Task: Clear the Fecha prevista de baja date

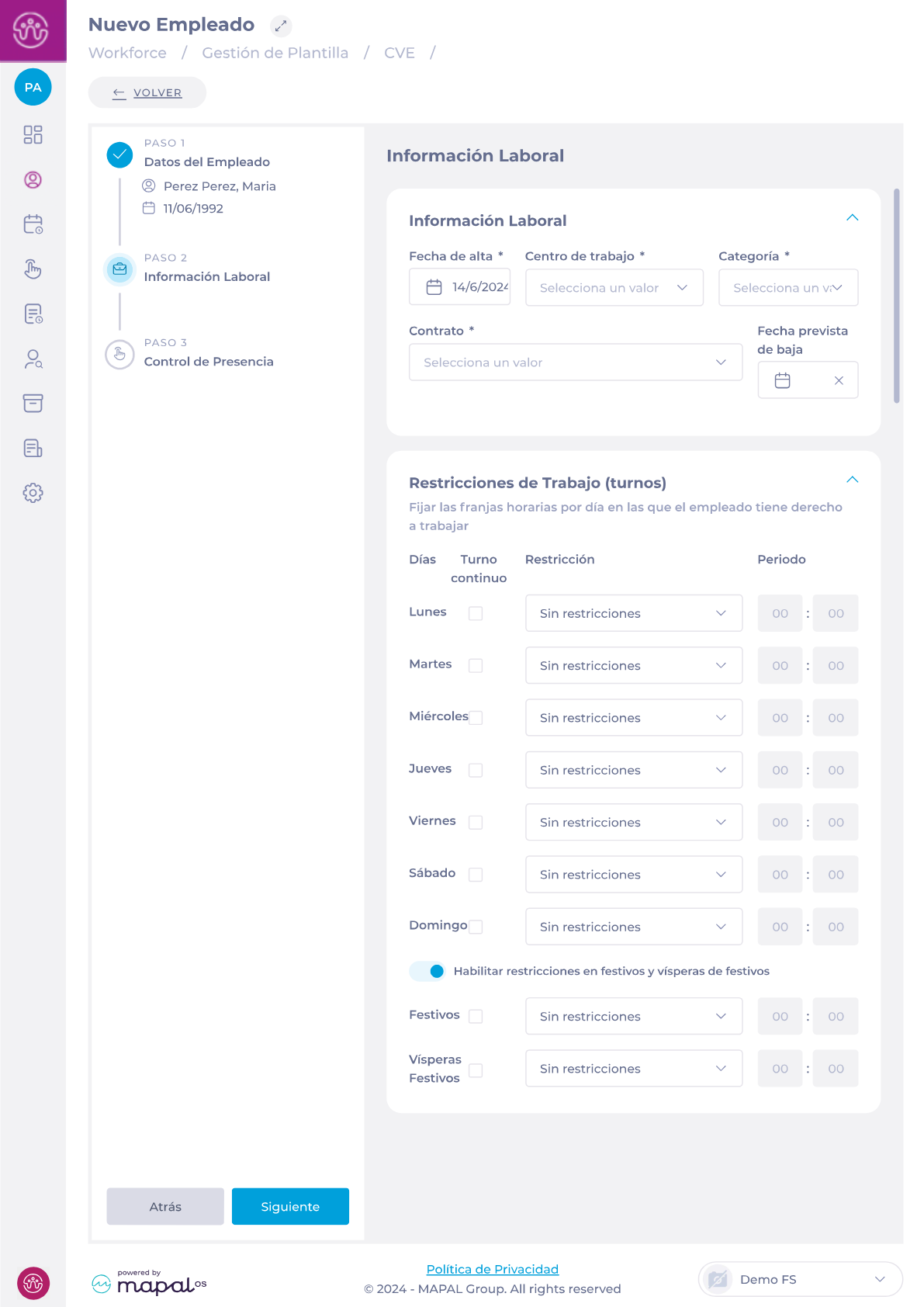Action: (x=839, y=380)
